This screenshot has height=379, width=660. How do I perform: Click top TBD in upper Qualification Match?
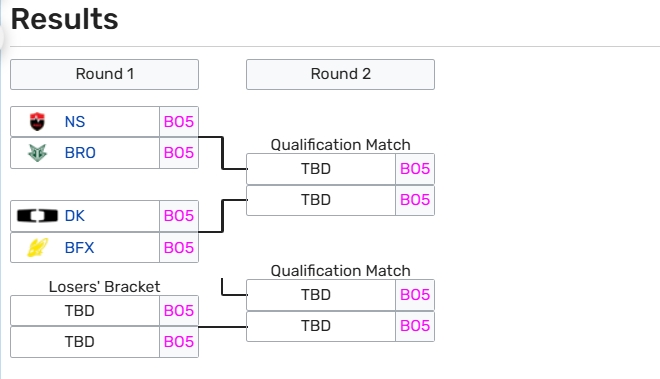(321, 169)
